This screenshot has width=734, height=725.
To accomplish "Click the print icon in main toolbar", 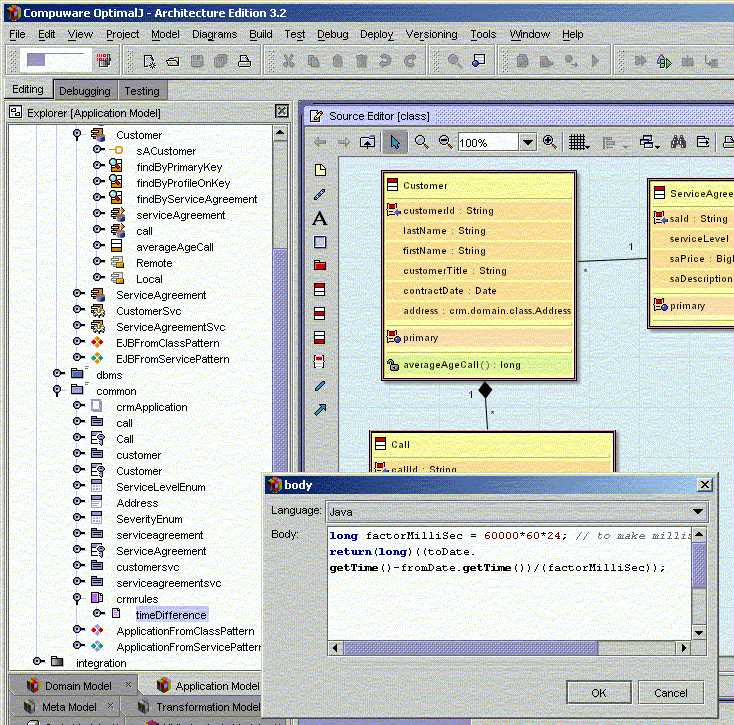I will coord(244,61).
